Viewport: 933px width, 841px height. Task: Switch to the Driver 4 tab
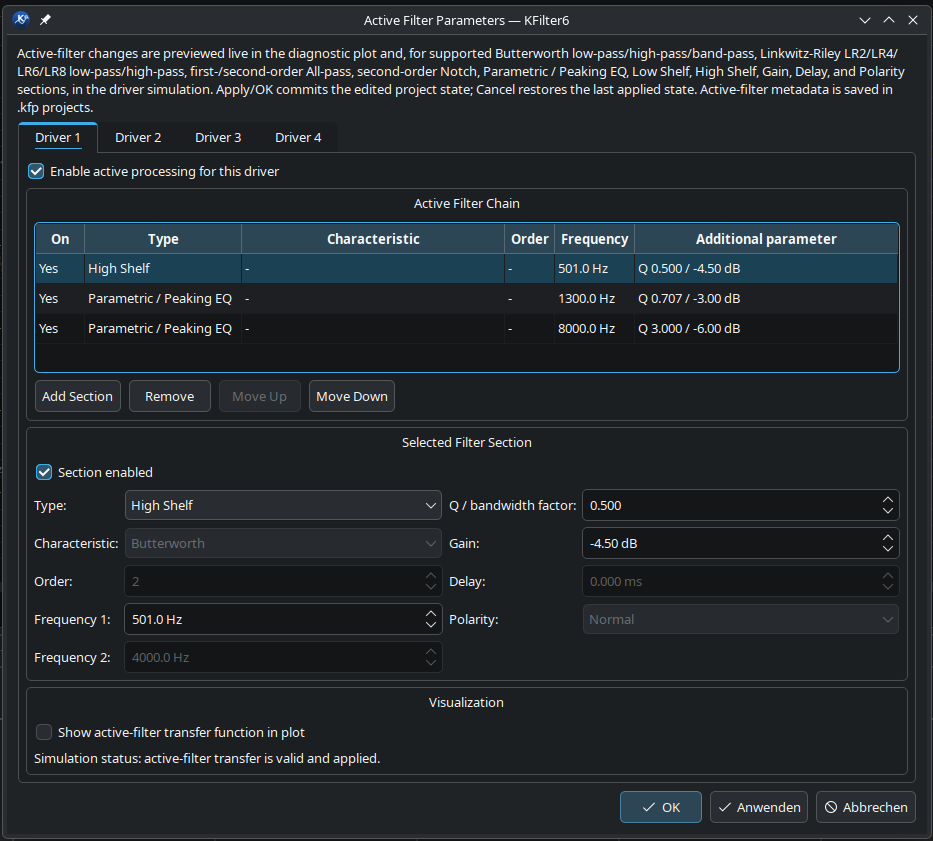click(298, 137)
